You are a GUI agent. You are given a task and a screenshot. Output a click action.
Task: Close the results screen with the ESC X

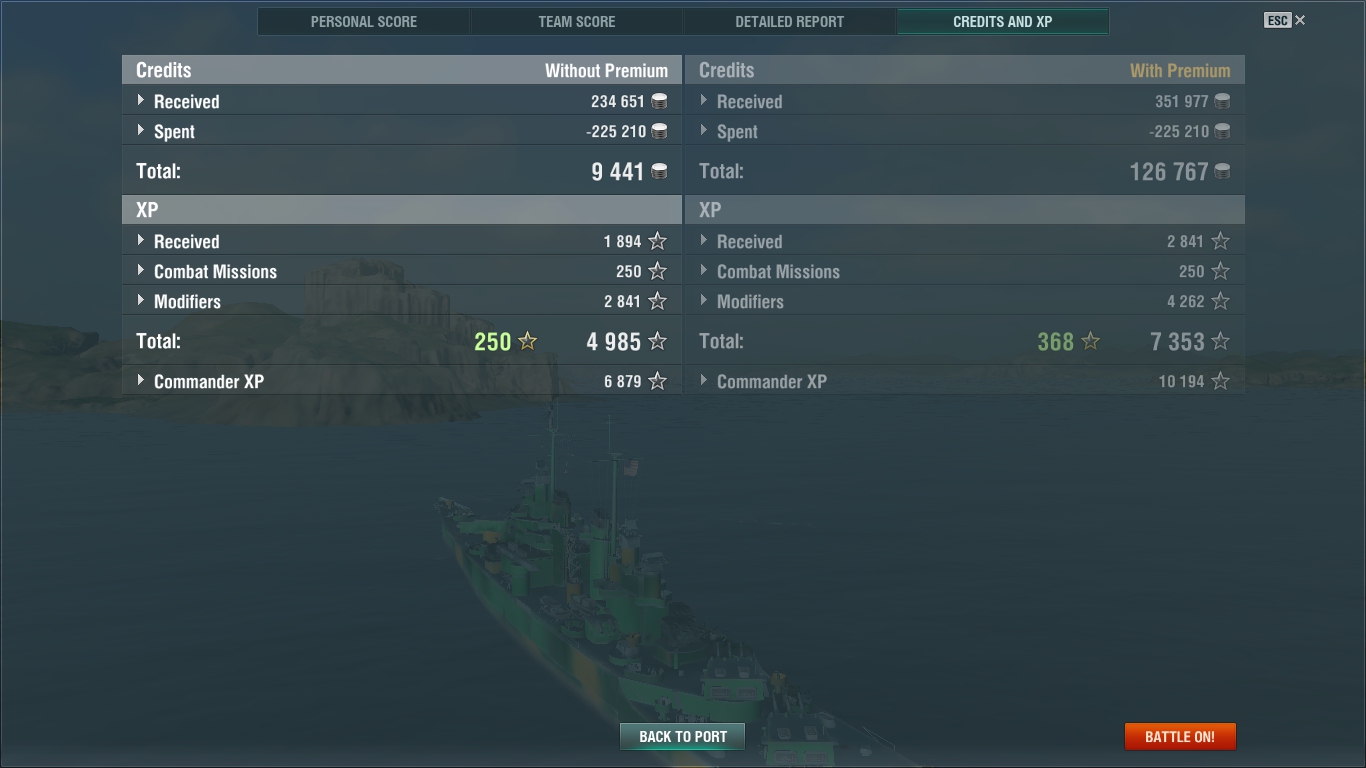1285,20
